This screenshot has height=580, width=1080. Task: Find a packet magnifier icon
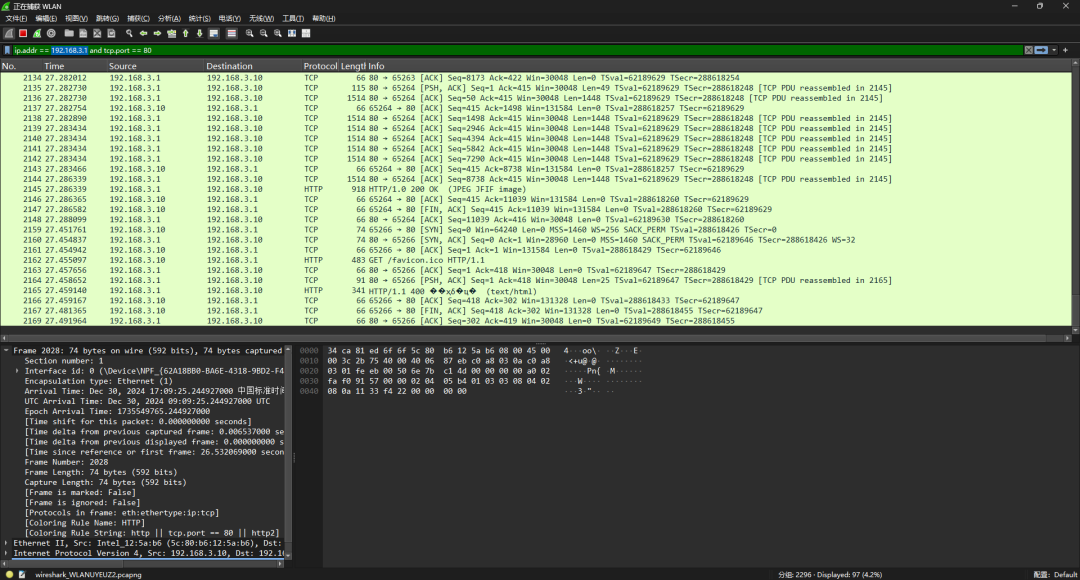click(129, 33)
